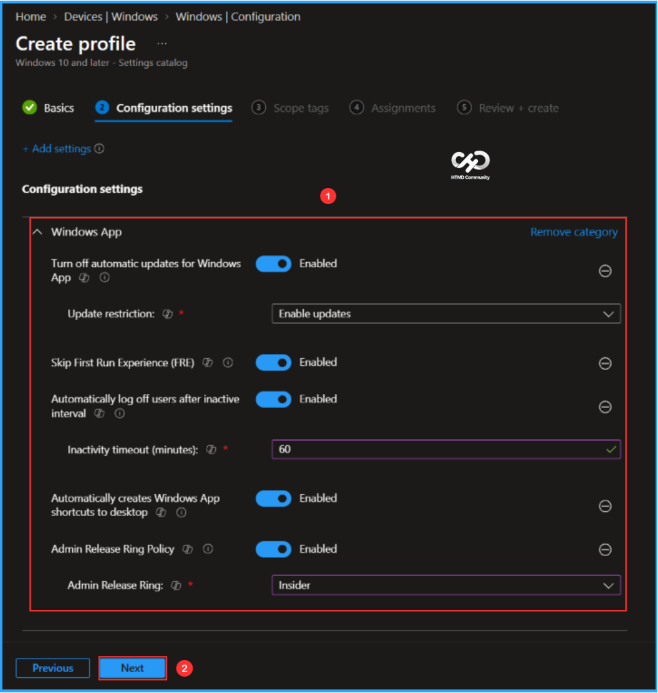Open Windows | Configuration breadcrumb
The width and height of the screenshot is (658, 693).
click(238, 17)
